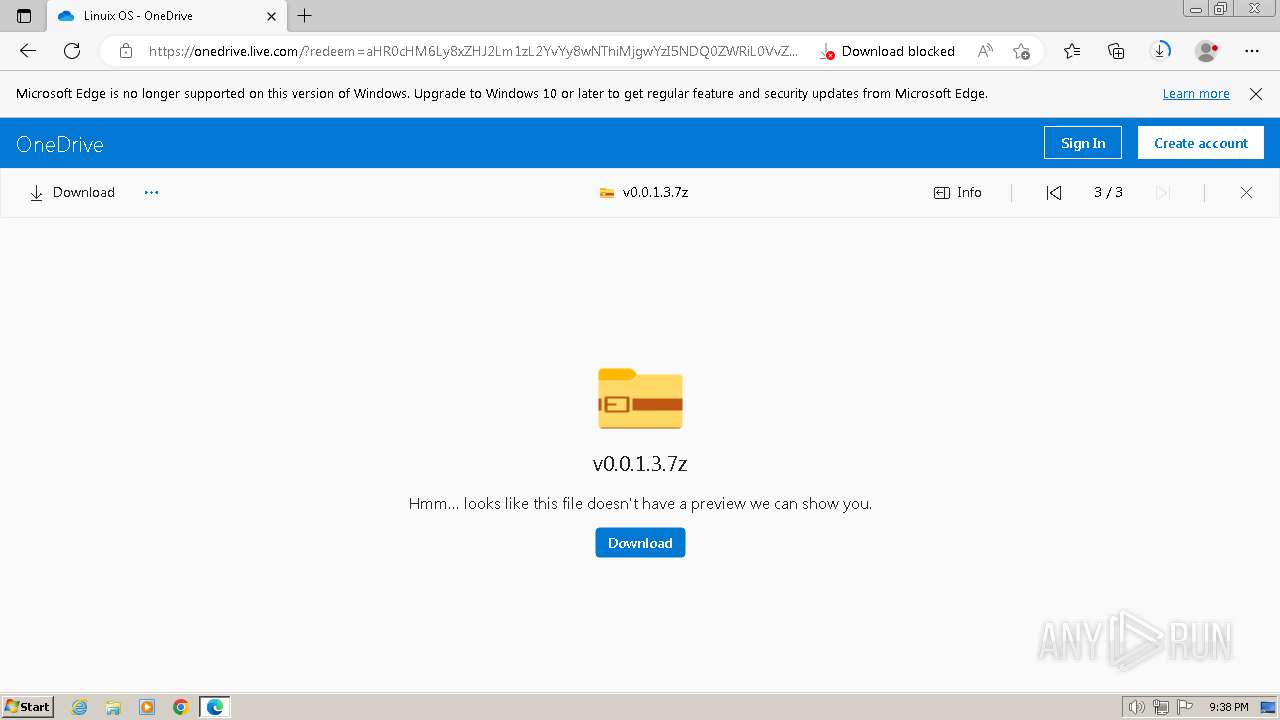Click the 3 / 3 page counter
This screenshot has width=1280, height=720.
point(1108,192)
